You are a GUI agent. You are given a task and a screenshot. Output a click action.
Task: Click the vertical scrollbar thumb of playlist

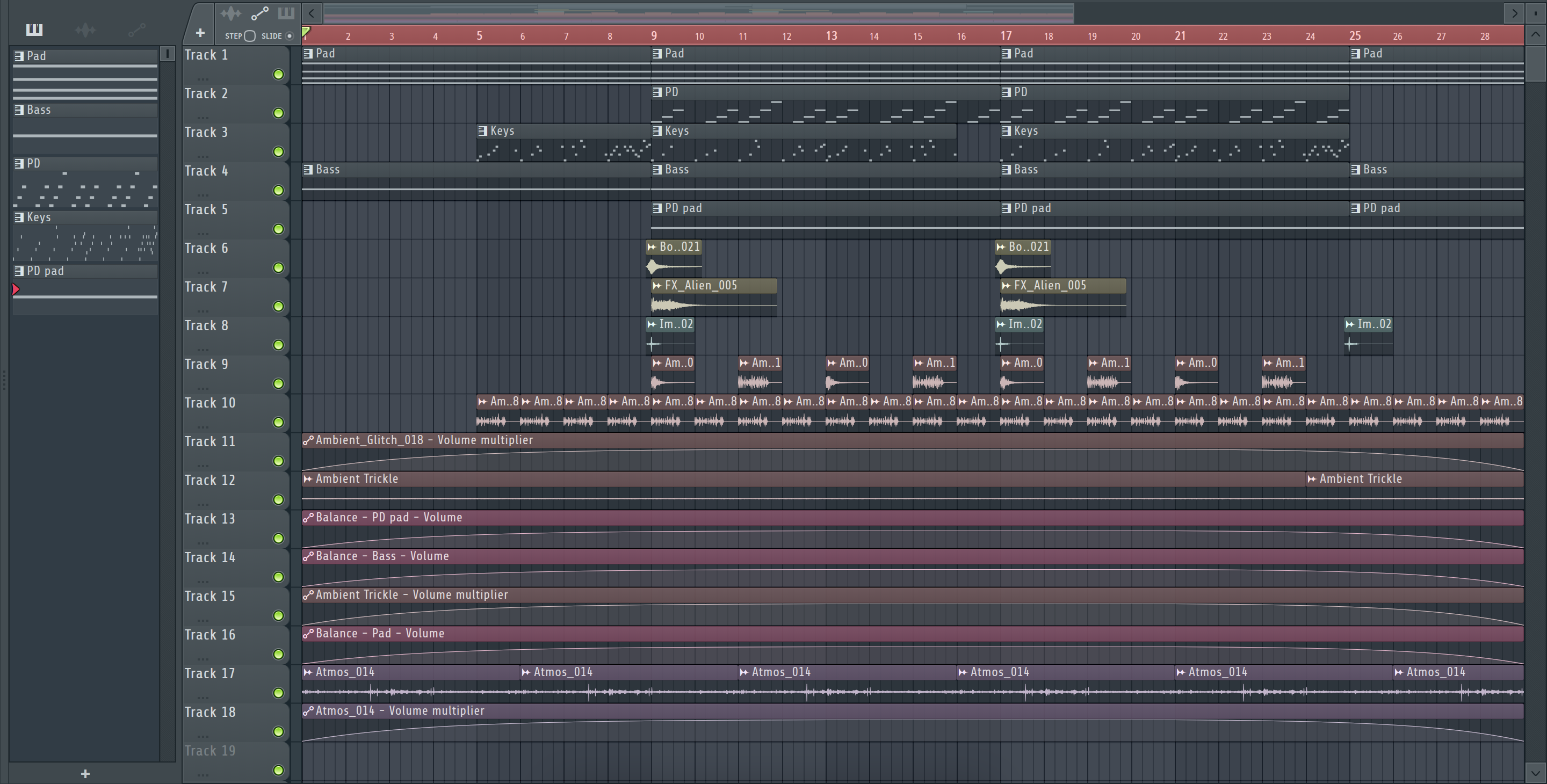pos(1536,63)
